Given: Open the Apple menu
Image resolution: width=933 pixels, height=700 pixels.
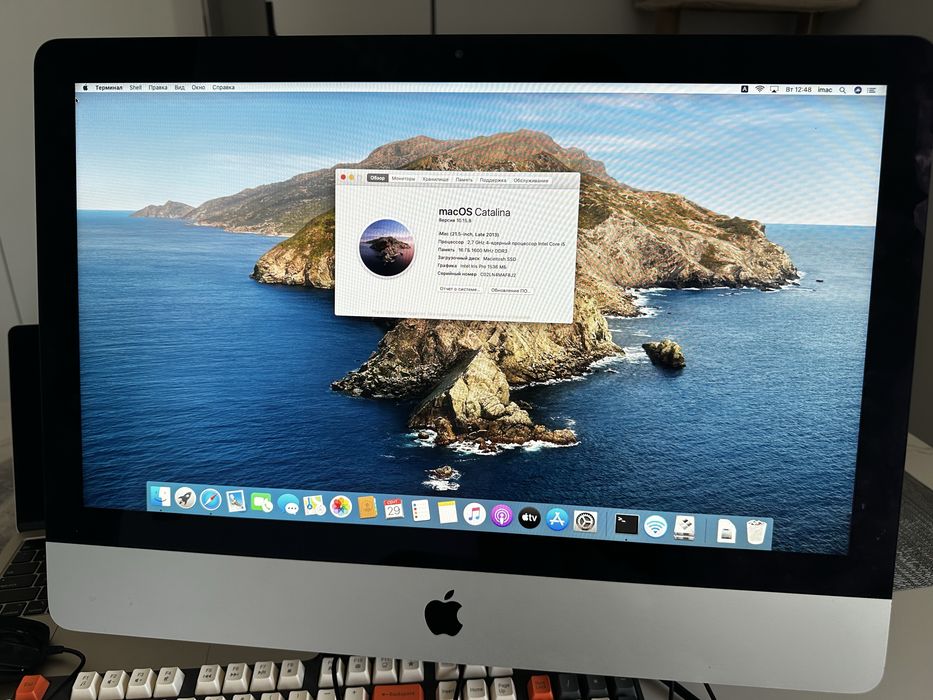Looking at the screenshot, I should (x=85, y=87).
